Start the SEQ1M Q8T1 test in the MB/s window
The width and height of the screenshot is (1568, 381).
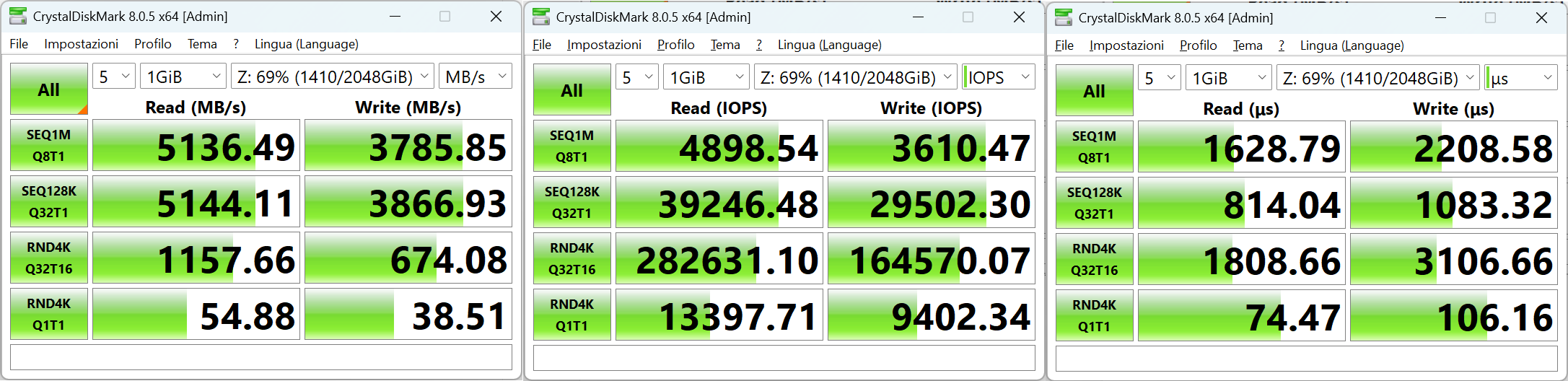[x=49, y=145]
